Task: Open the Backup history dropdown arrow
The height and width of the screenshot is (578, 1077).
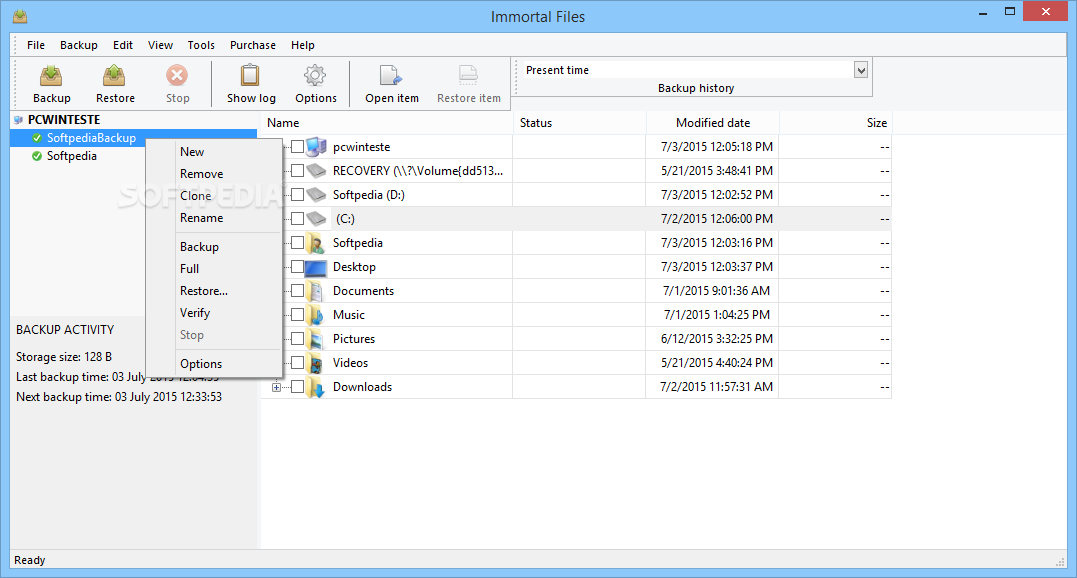Action: click(861, 70)
